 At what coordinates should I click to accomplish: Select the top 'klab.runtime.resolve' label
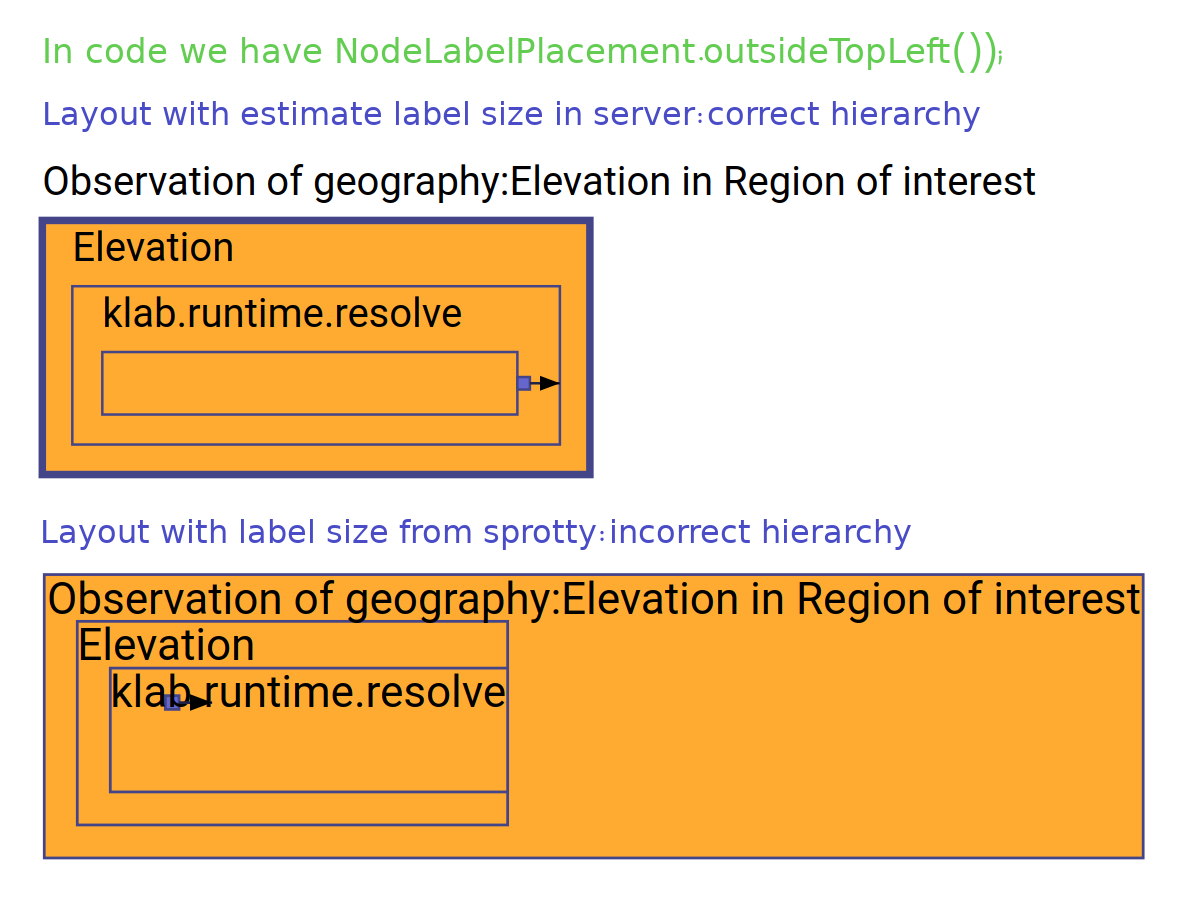click(x=282, y=314)
